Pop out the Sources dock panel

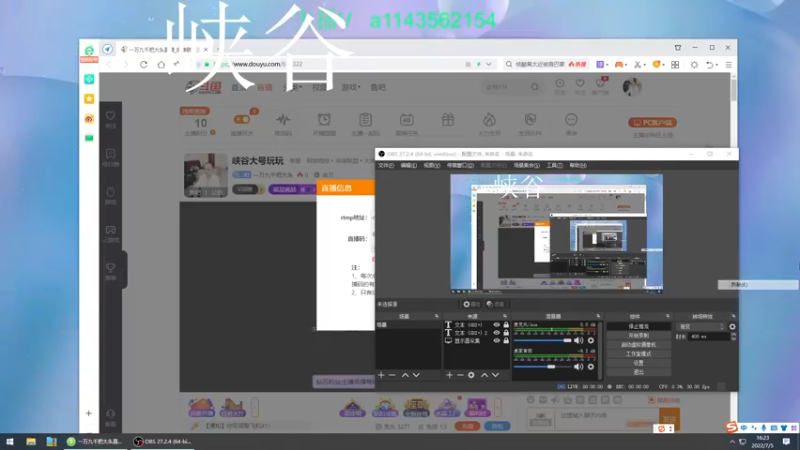click(x=505, y=316)
